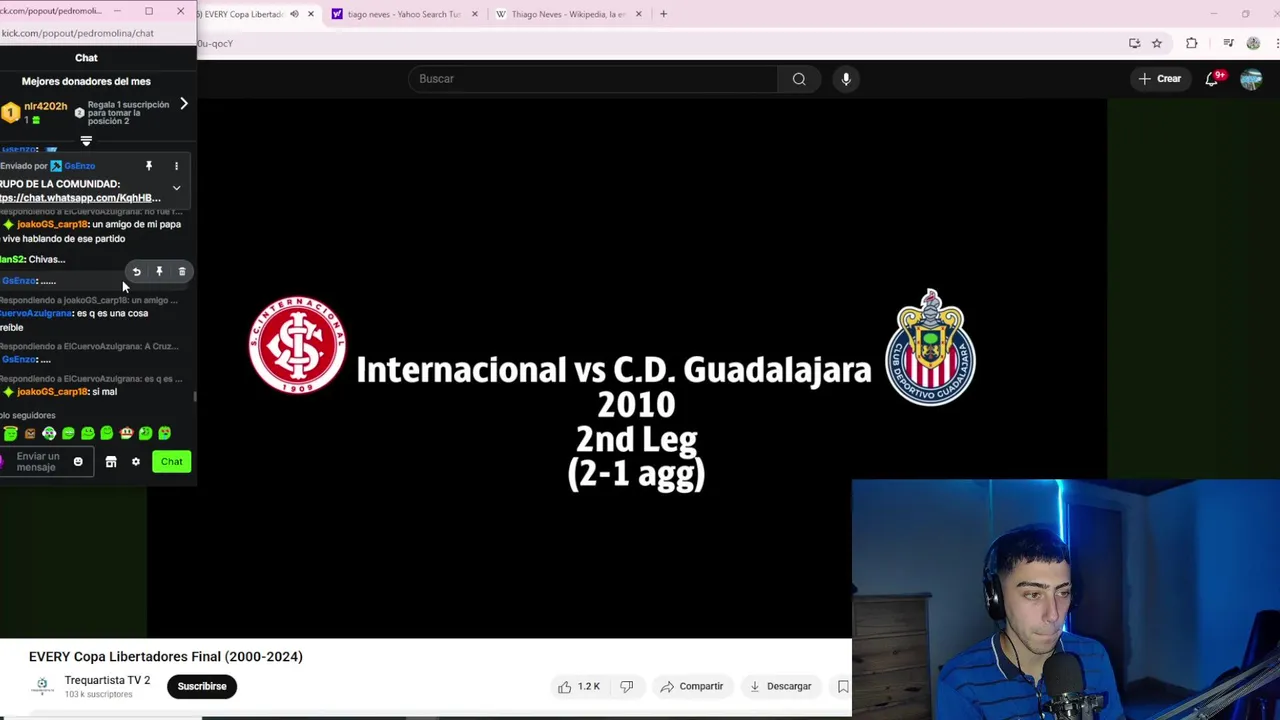Click the GsEnzo name in pinned message
The height and width of the screenshot is (720, 1280).
79,166
